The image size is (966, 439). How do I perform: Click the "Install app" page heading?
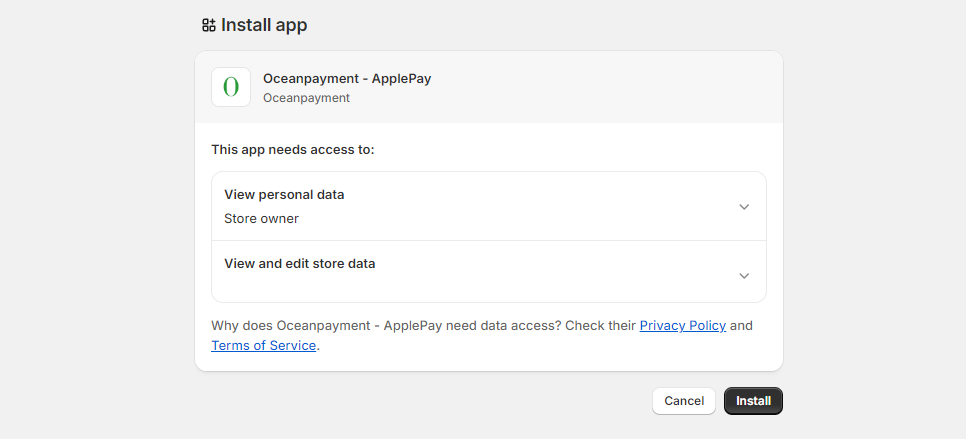click(x=264, y=26)
